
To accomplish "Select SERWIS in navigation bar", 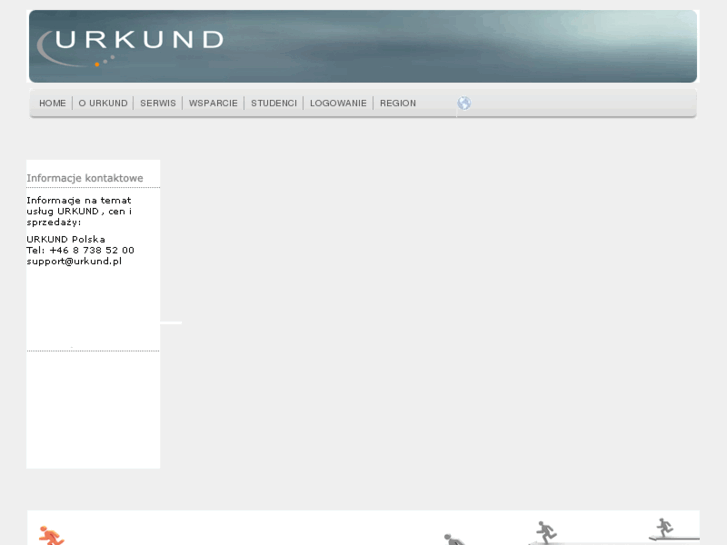I will (158, 103).
